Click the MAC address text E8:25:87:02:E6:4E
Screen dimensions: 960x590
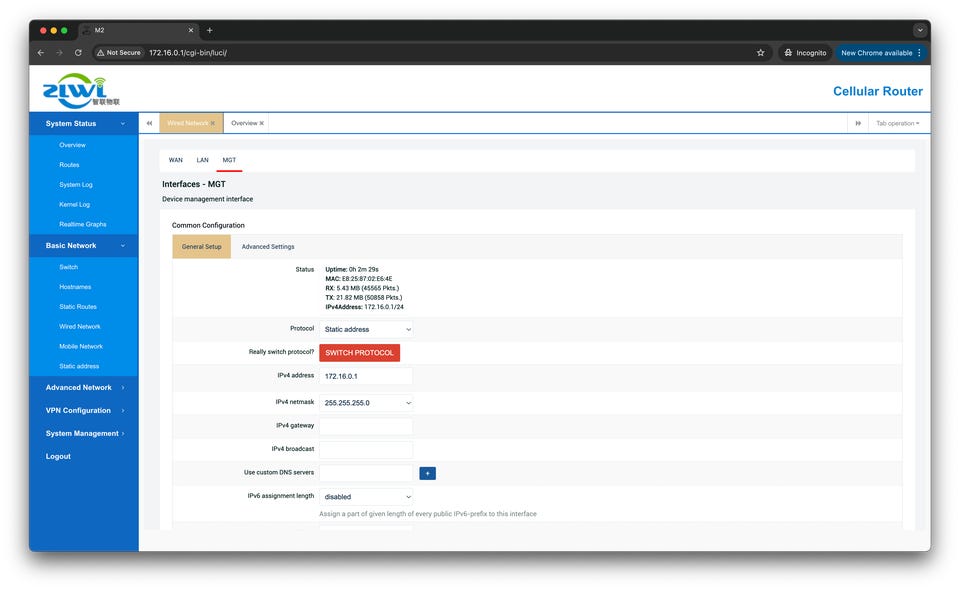point(367,278)
